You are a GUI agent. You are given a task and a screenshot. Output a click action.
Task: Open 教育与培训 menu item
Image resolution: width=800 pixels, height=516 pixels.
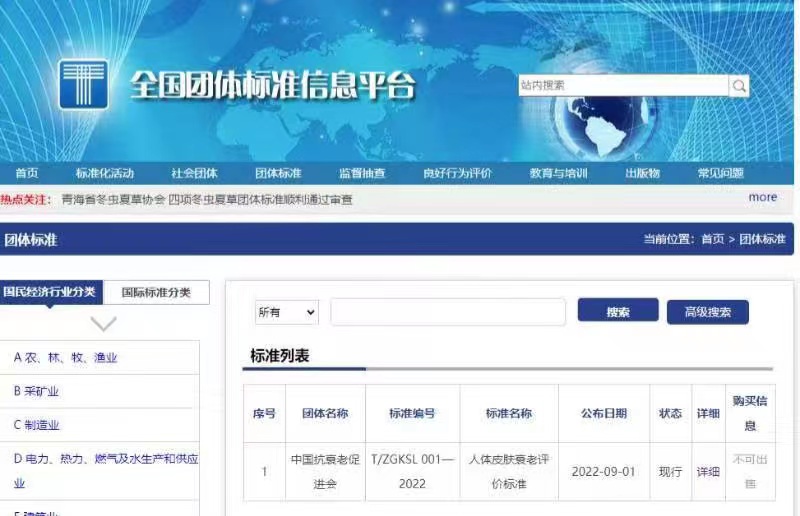(559, 173)
